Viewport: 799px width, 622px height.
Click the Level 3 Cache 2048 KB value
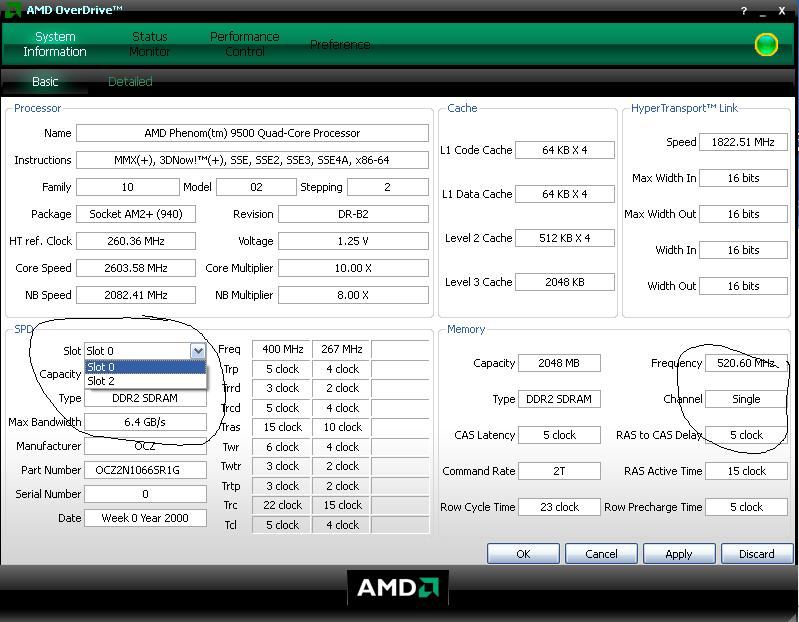565,282
